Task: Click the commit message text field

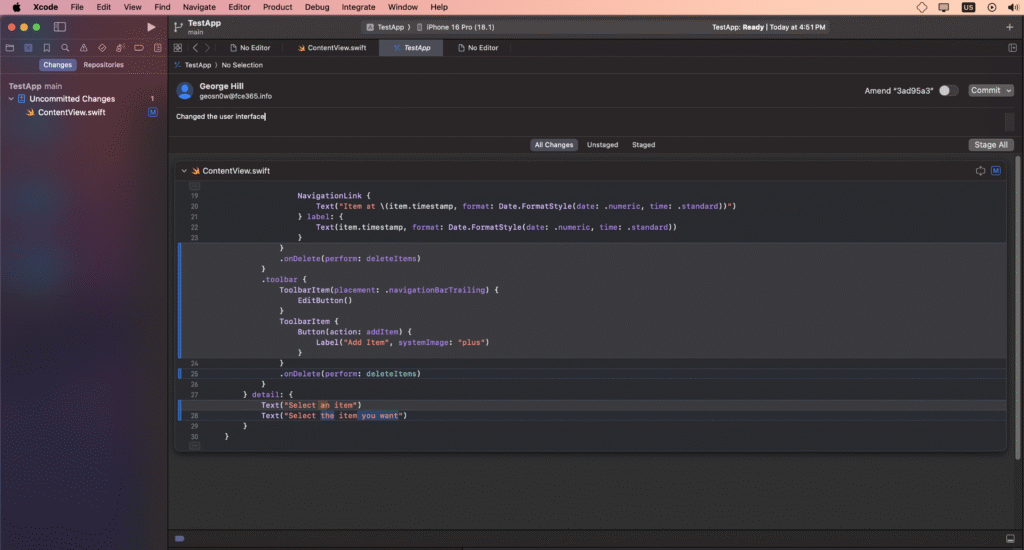Action: [588, 121]
